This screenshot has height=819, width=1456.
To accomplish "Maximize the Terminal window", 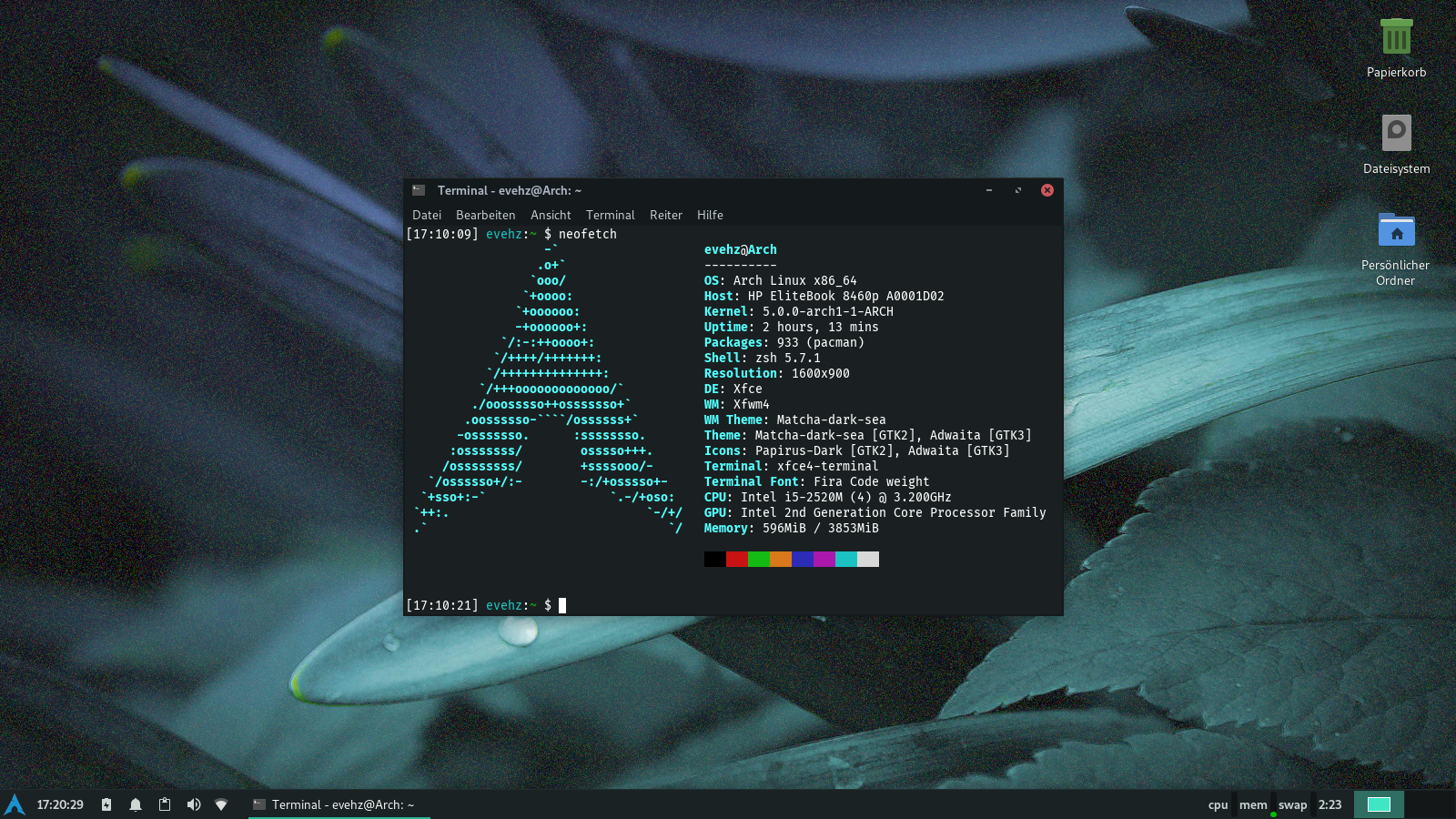I will click(x=1018, y=190).
